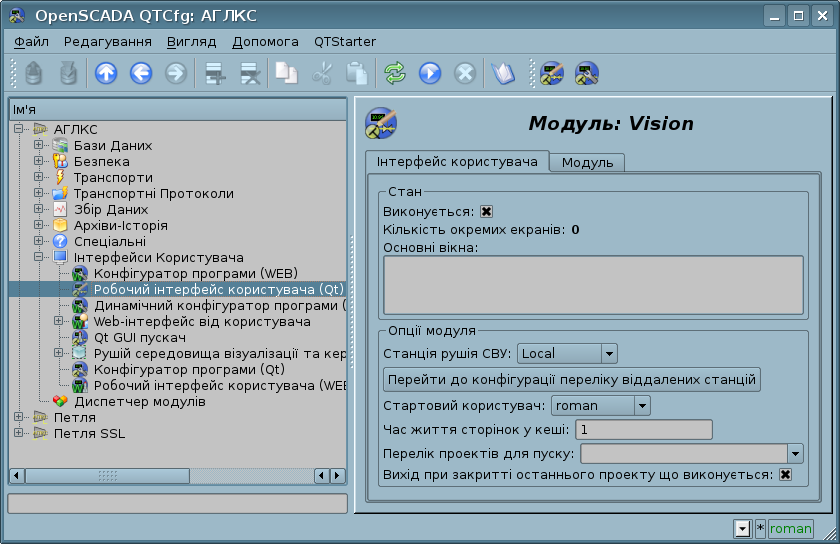
Task: Expand the 'Бази Даних' tree node
Action: click(x=39, y=145)
